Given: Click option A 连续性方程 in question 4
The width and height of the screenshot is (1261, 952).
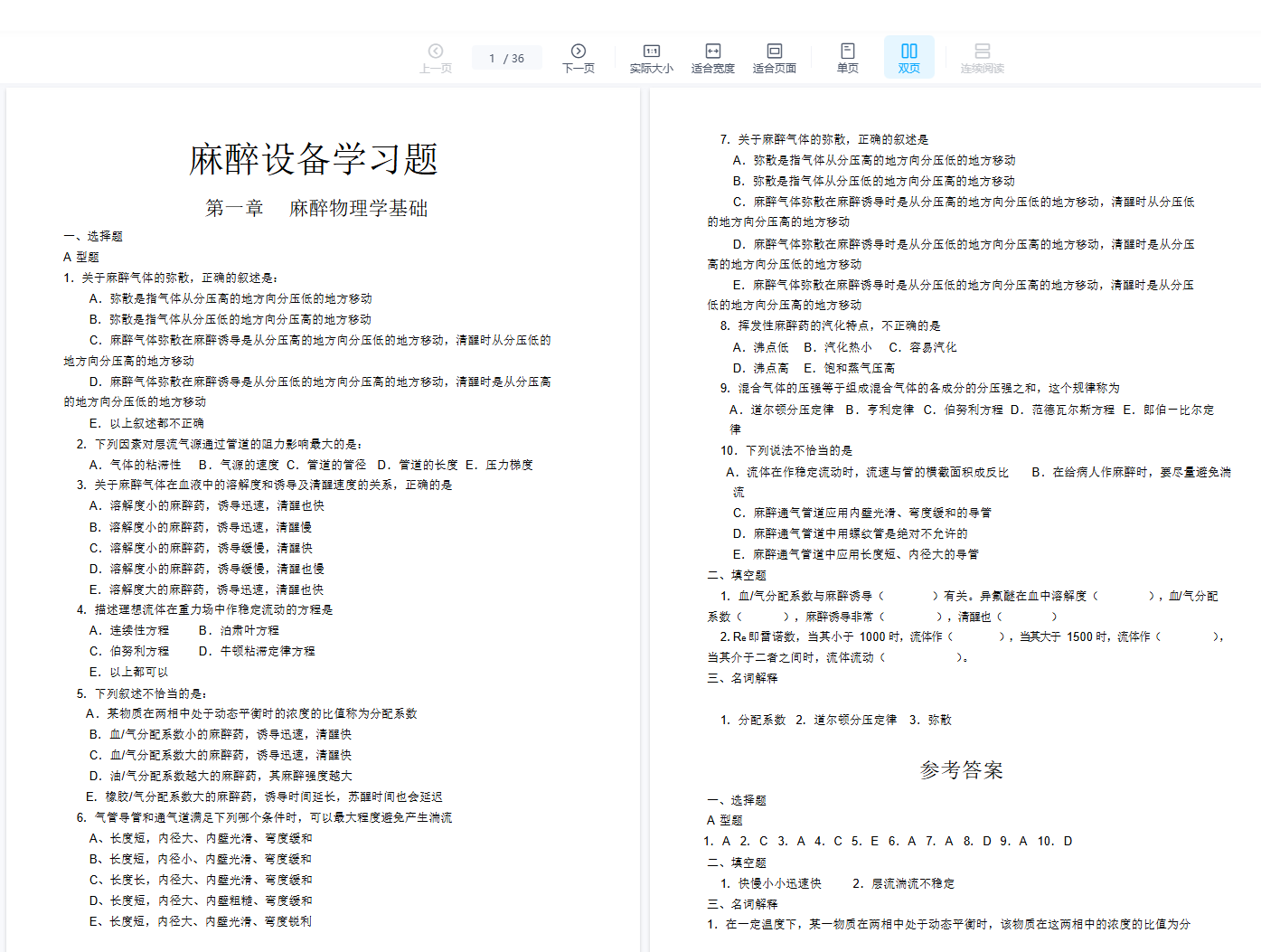Looking at the screenshot, I should point(129,630).
